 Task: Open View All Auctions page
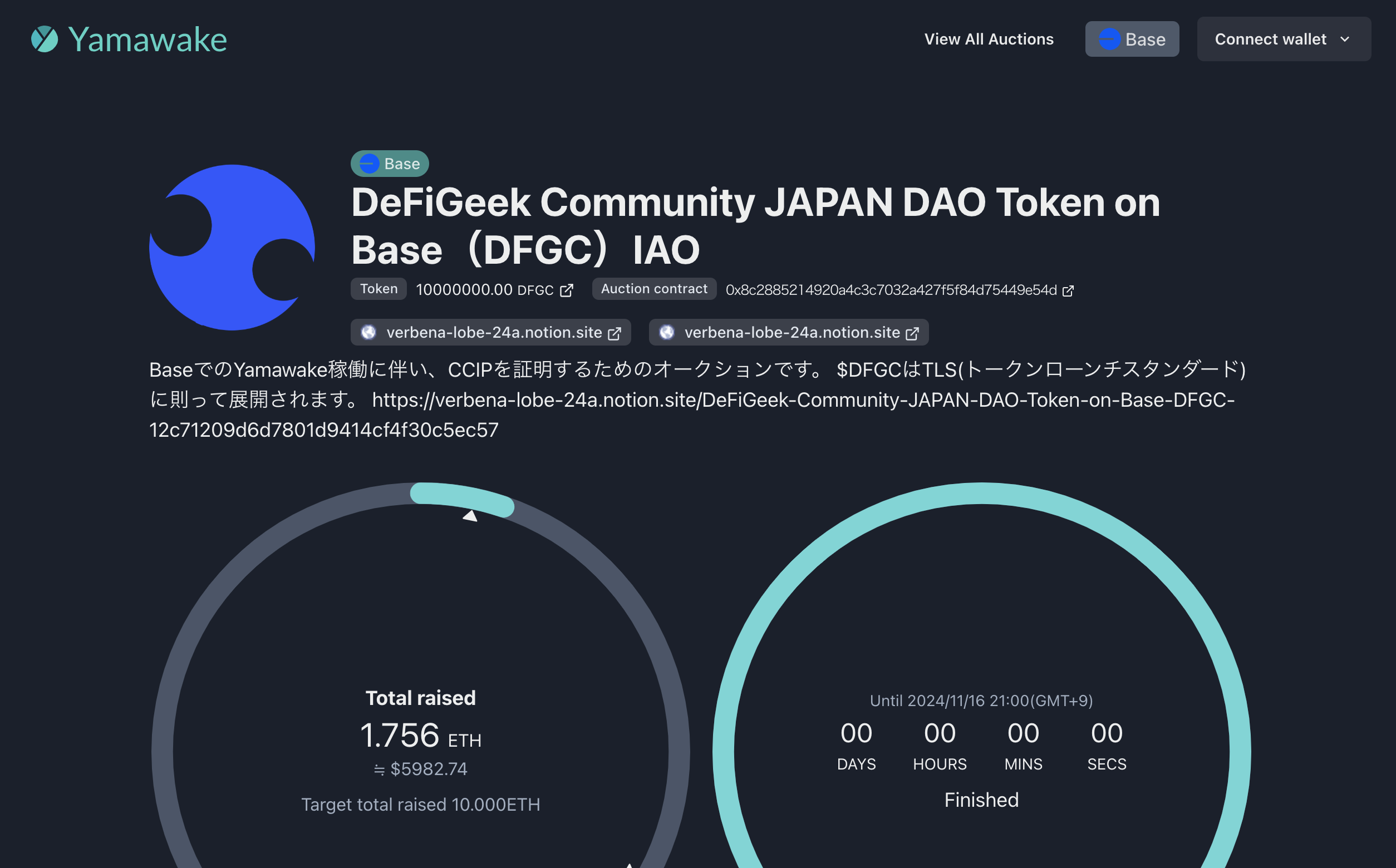[989, 39]
